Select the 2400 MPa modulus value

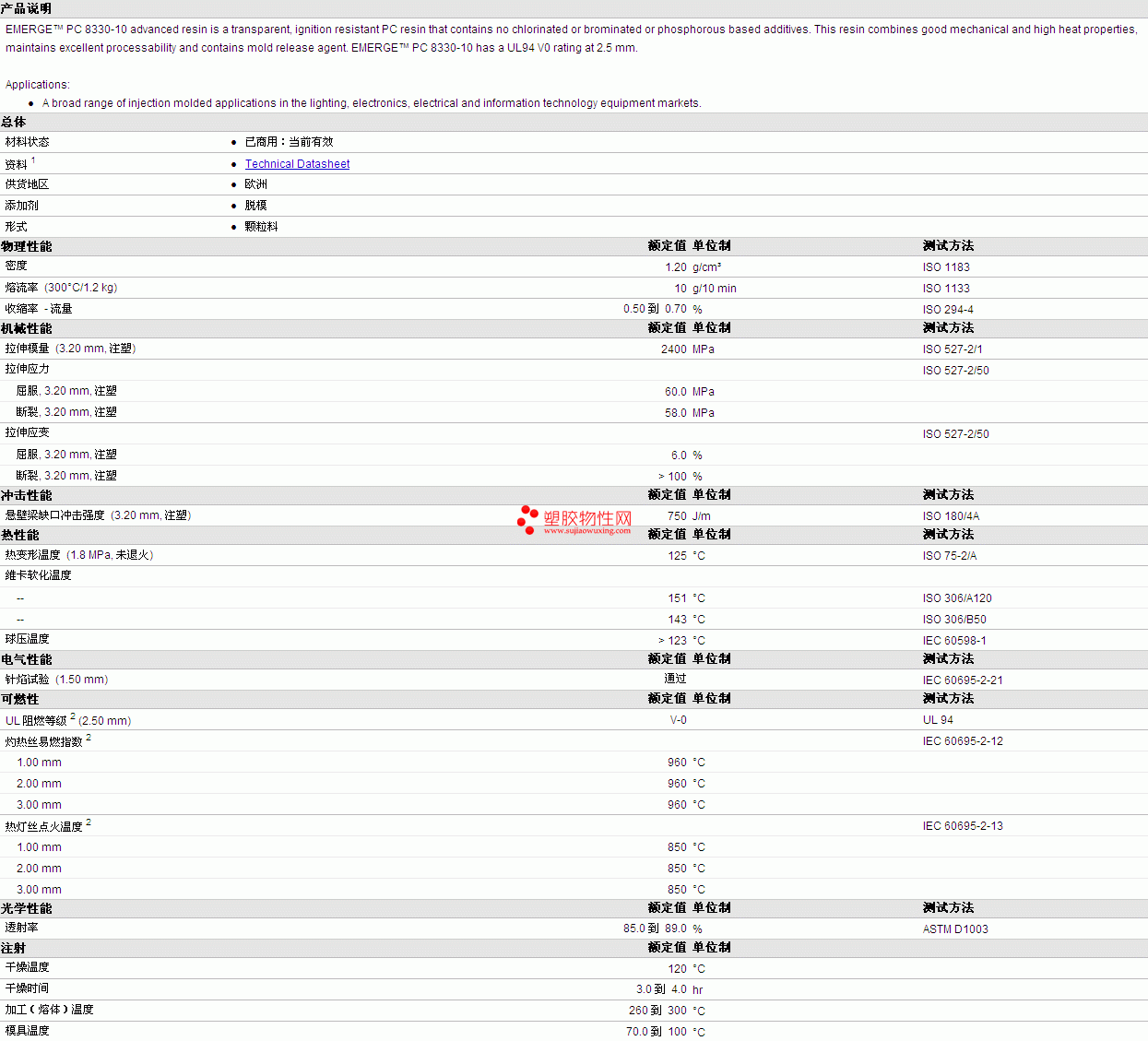click(688, 349)
